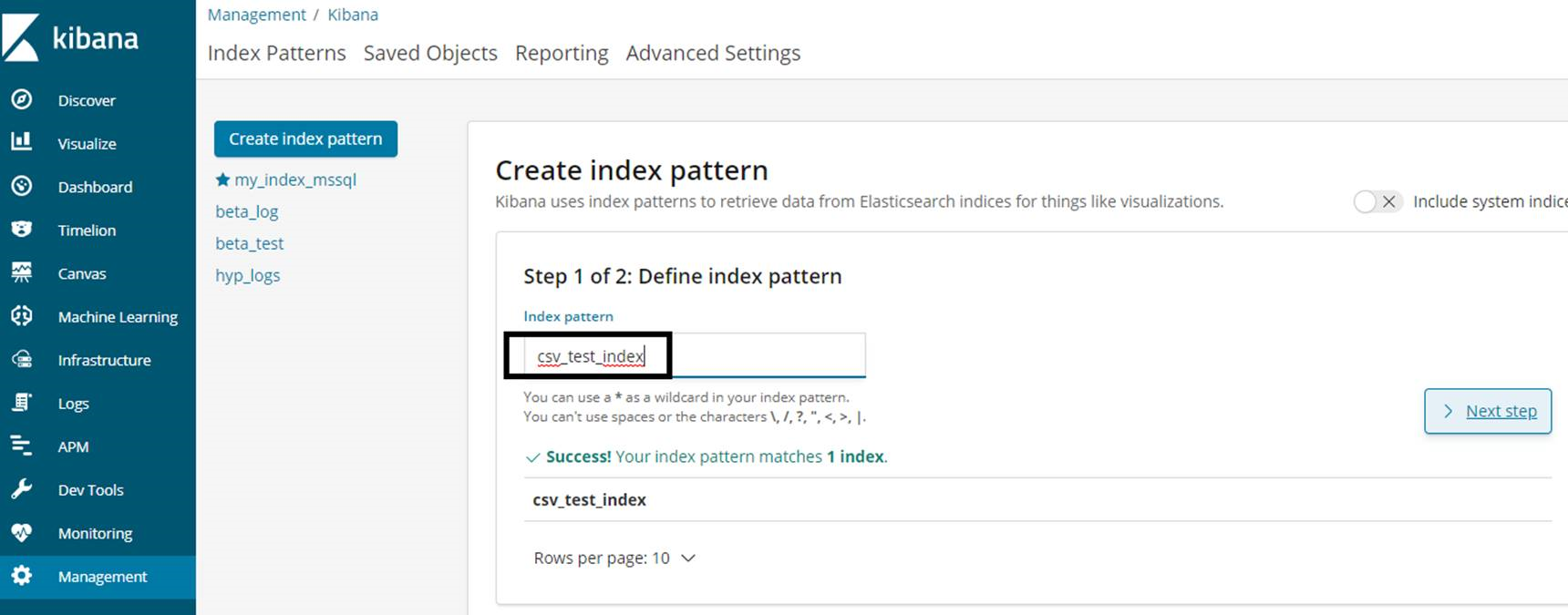The image size is (1568, 615).
Task: Click the Next step link text
Action: (x=1501, y=411)
